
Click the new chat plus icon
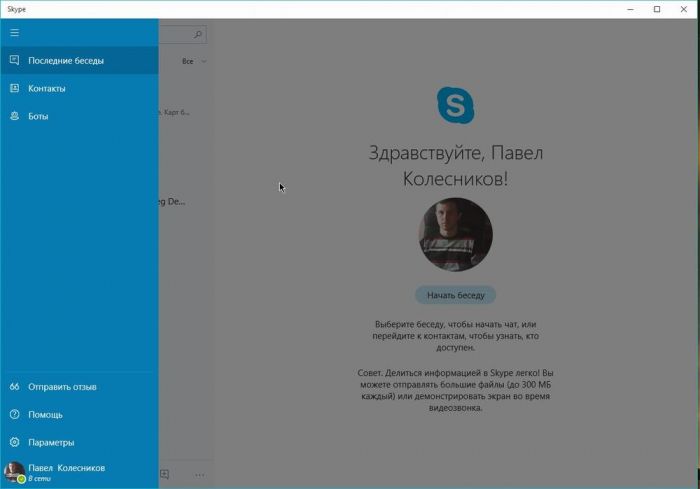(x=165, y=474)
